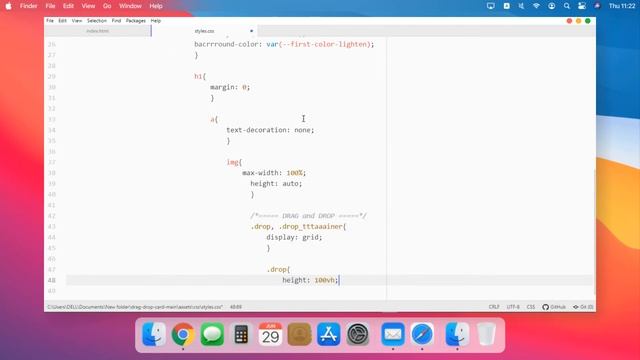The image size is (640, 360).
Task: Open the Packages menu
Action: [136, 21]
